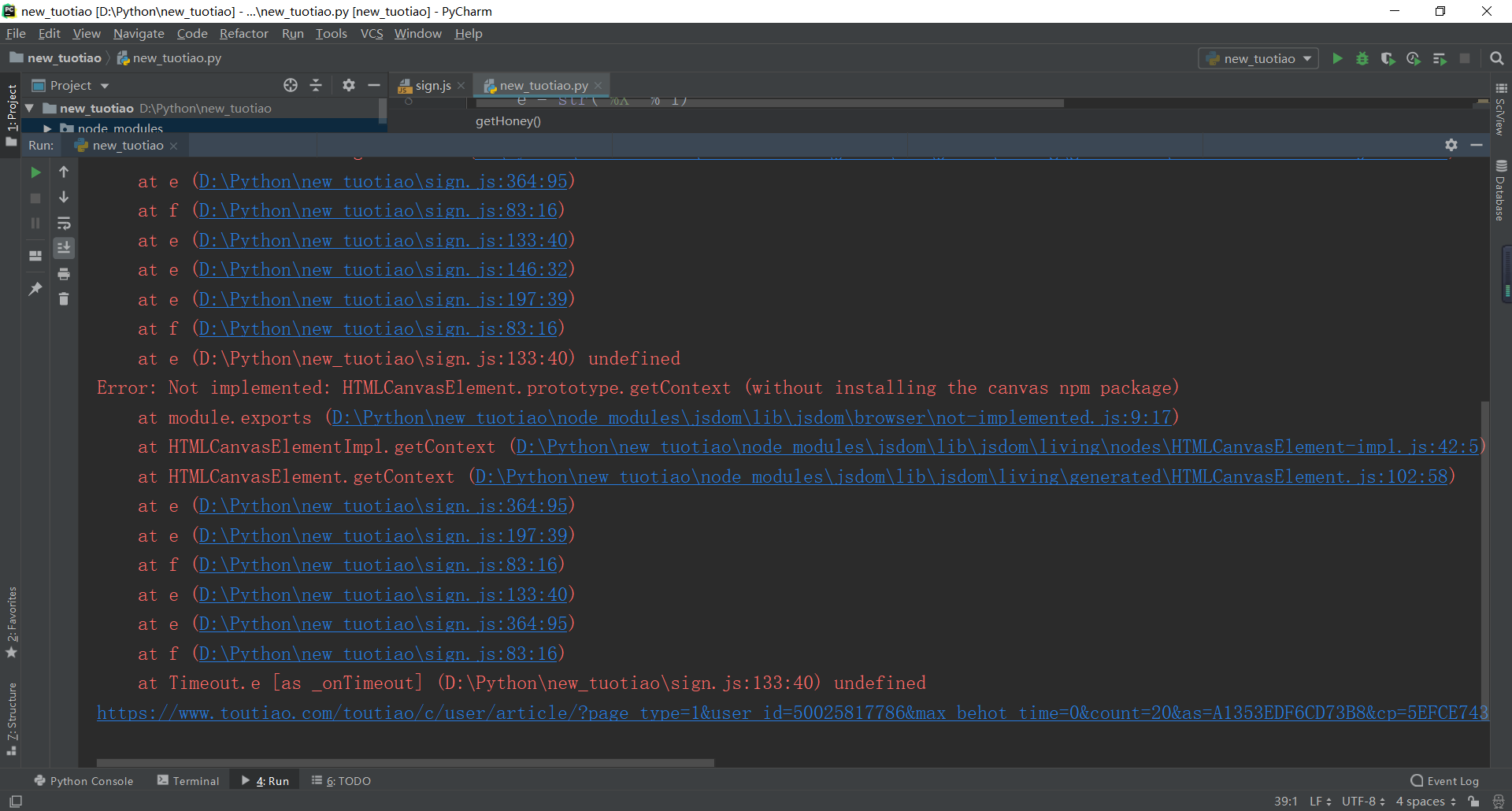
Task: Expand the node_modules folder
Action: 47,128
